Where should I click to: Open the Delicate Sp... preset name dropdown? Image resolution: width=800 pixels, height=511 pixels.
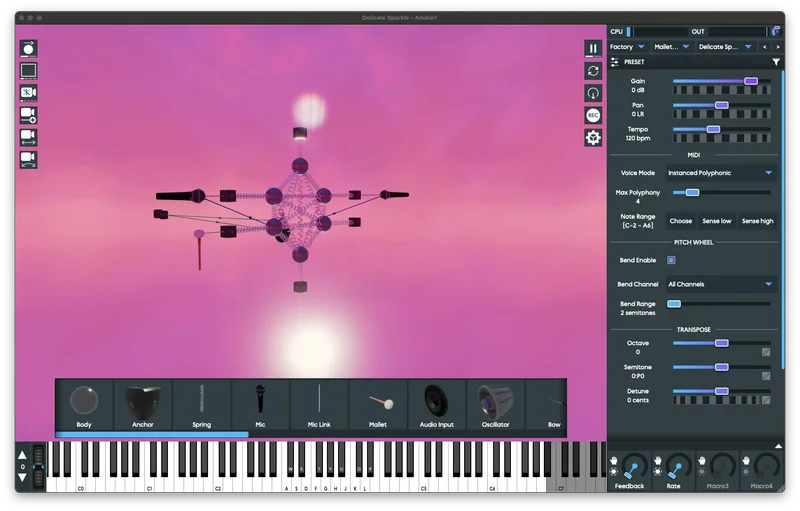725,47
